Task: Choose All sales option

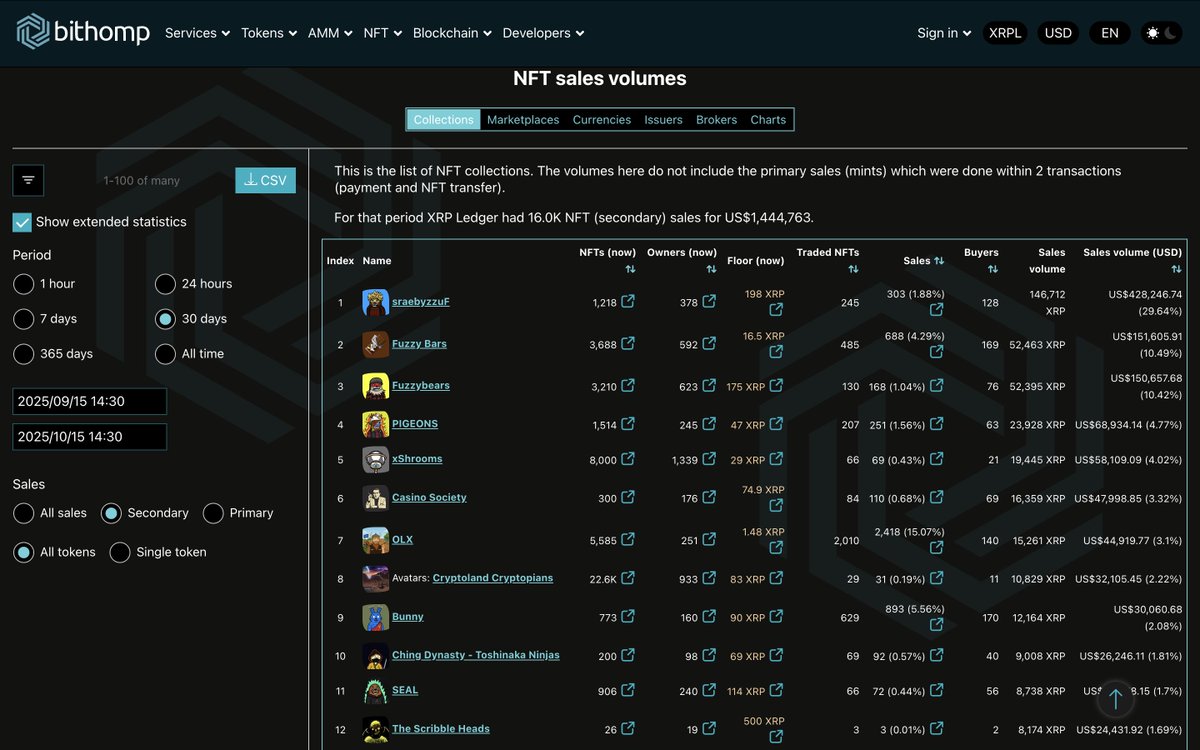Action: point(24,513)
